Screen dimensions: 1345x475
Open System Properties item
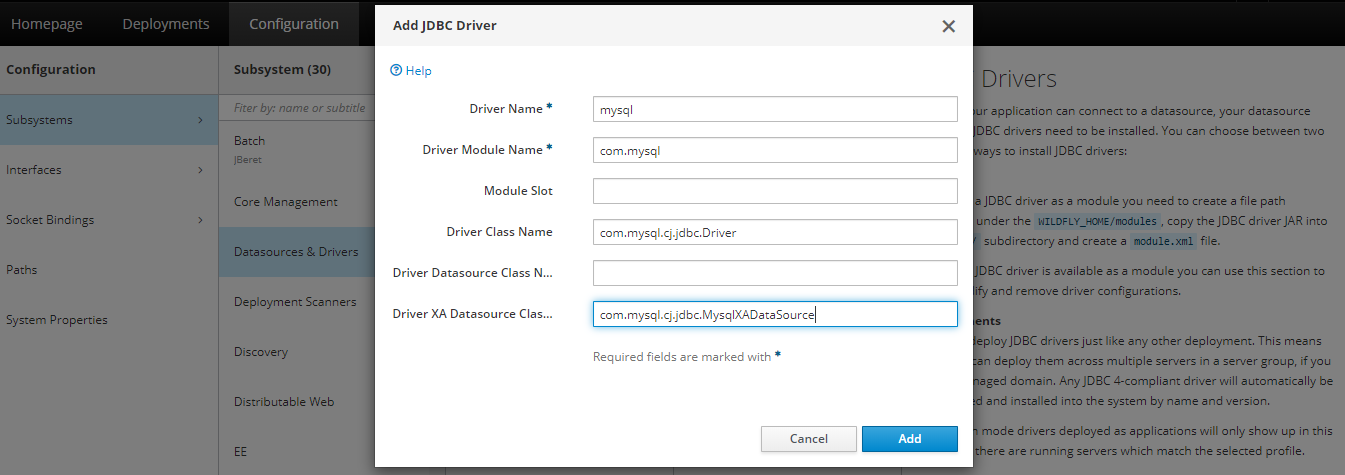tap(109, 320)
